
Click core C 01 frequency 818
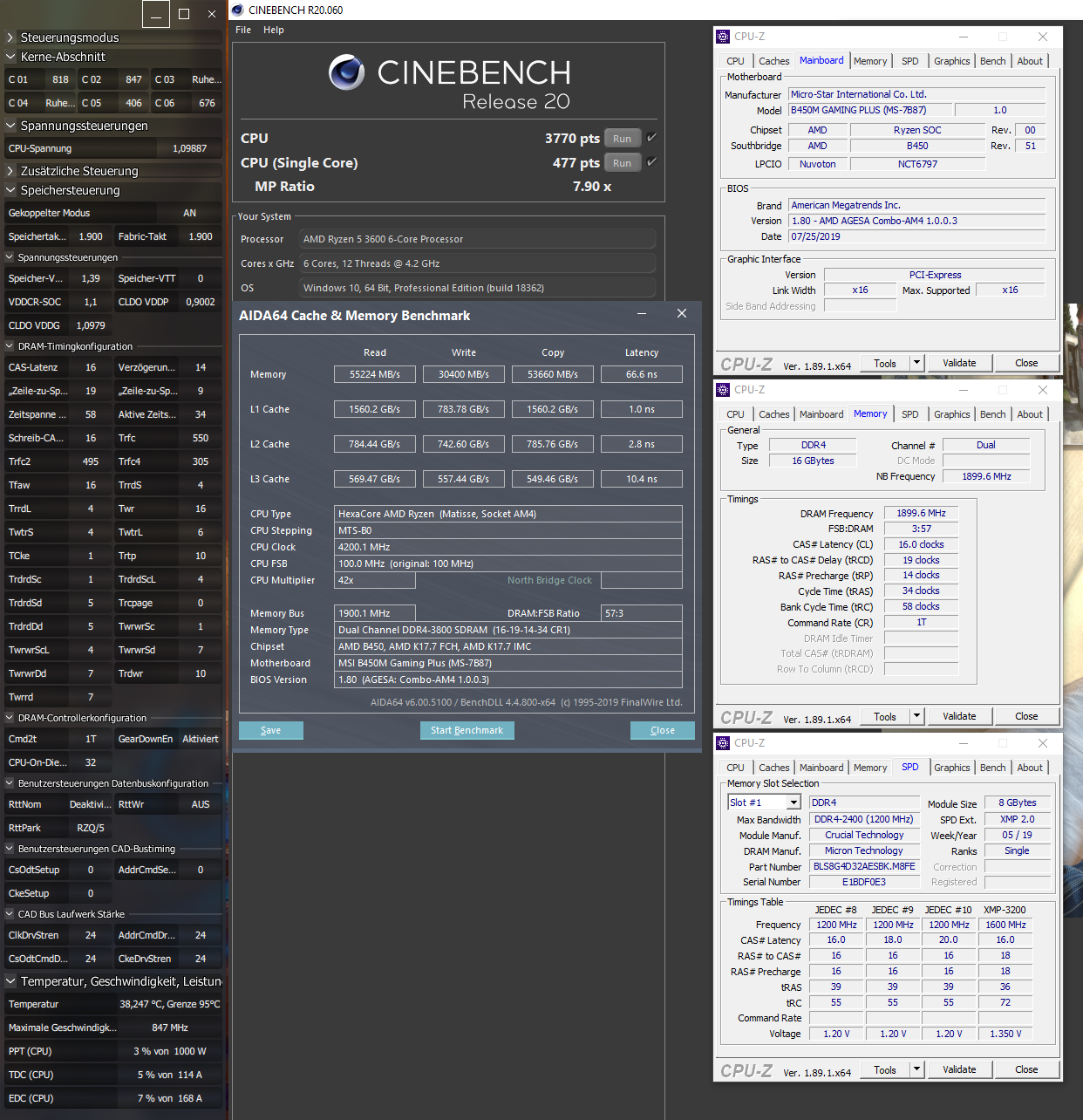pyautogui.click(x=60, y=79)
